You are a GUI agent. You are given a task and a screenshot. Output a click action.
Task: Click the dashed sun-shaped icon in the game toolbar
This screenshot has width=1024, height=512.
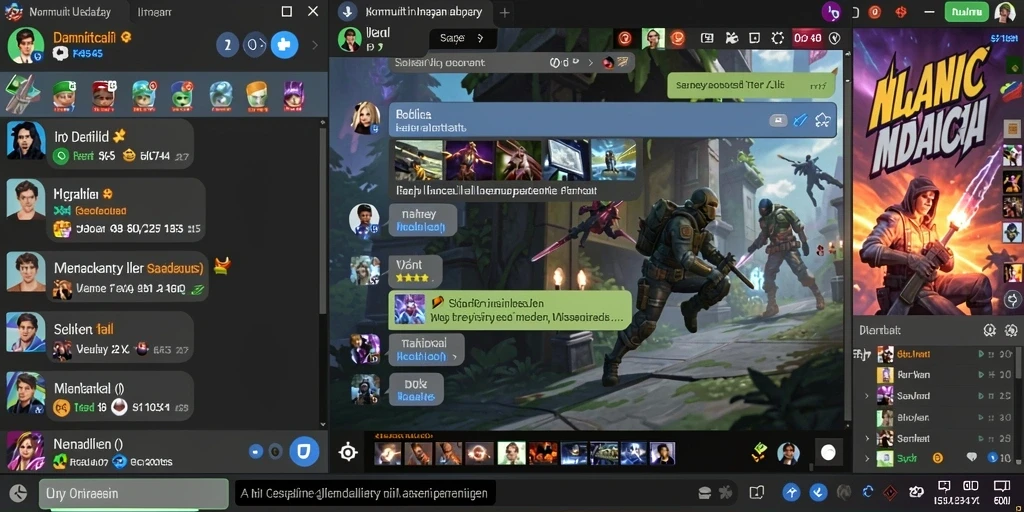777,39
